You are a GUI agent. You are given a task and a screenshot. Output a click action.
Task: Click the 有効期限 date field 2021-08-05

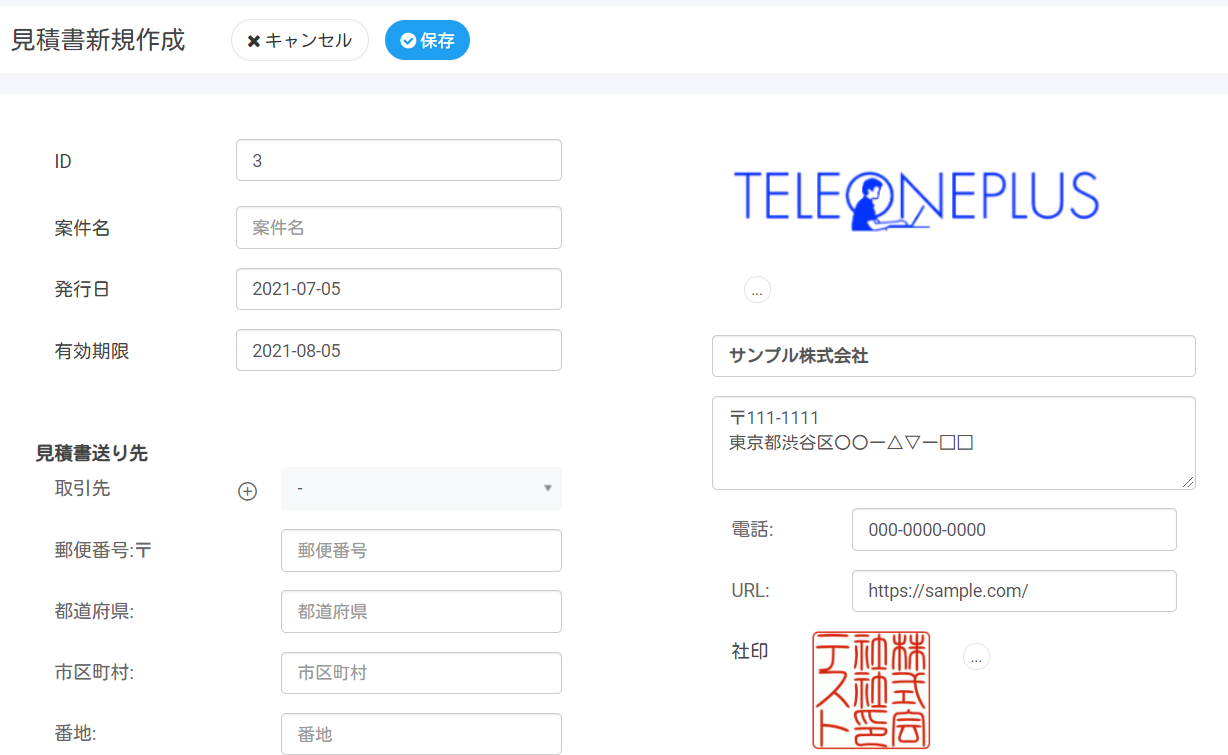tap(399, 350)
